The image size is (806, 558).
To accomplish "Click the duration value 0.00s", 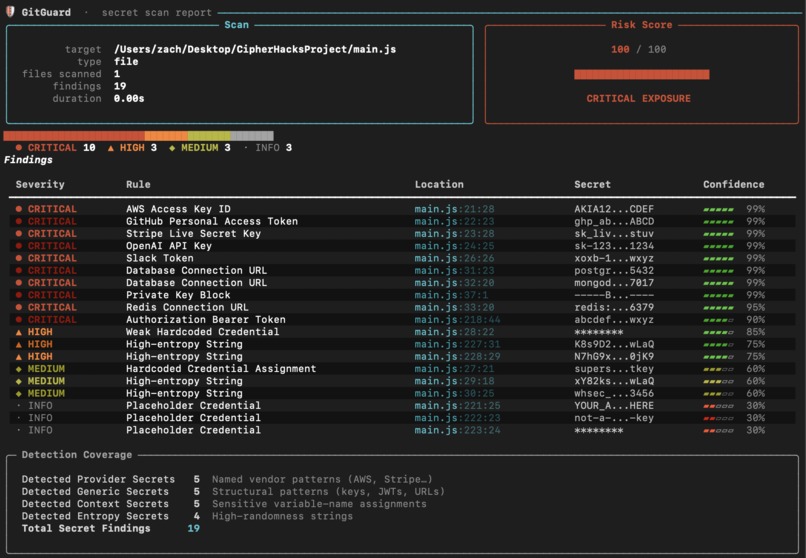I will click(129, 99).
